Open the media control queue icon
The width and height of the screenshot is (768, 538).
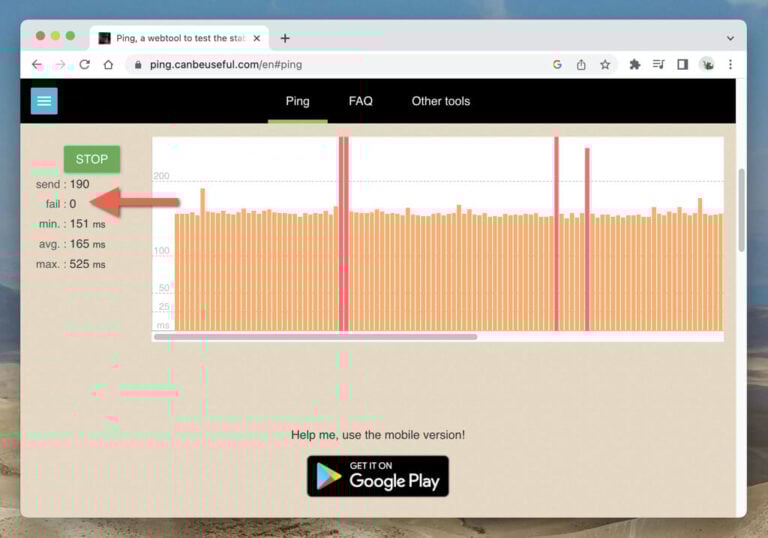click(658, 65)
